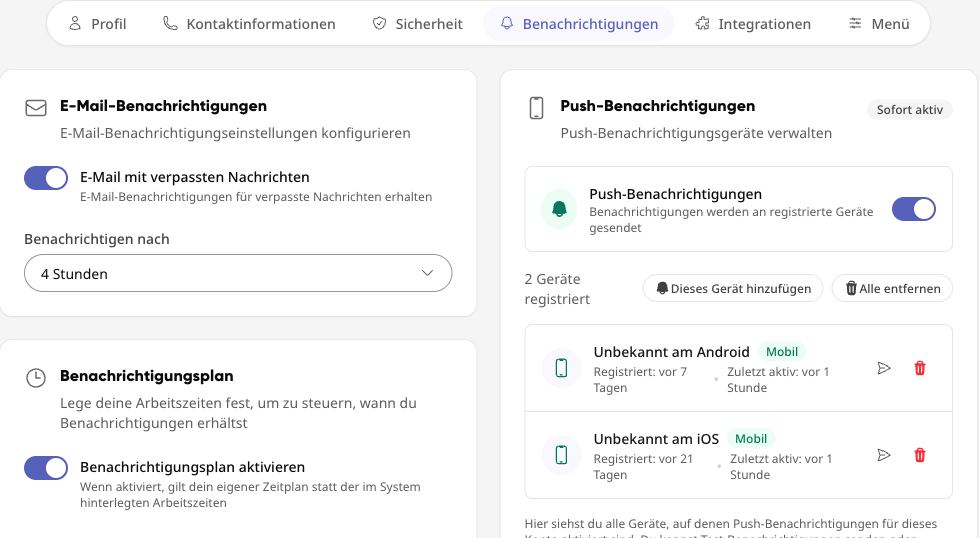The width and height of the screenshot is (980, 538).
Task: Click the chevron in the 4 Stunden dropdown
Action: coord(428,273)
